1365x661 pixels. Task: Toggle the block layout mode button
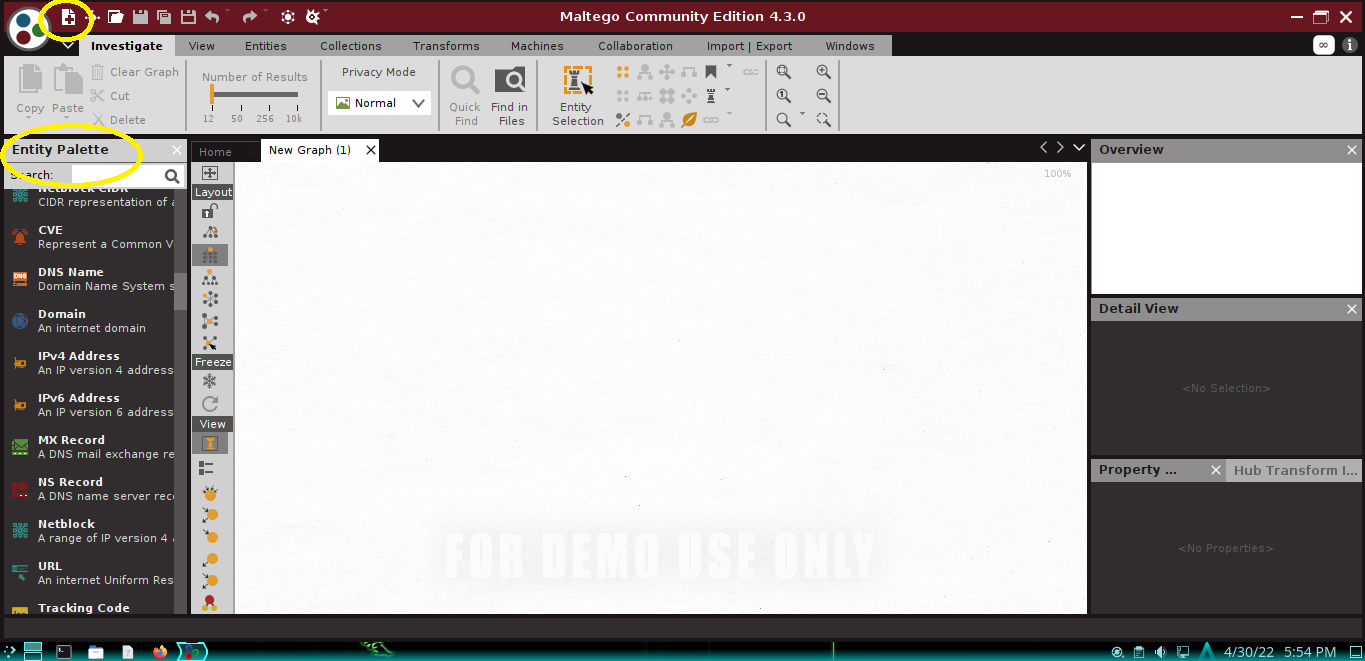tap(210, 255)
